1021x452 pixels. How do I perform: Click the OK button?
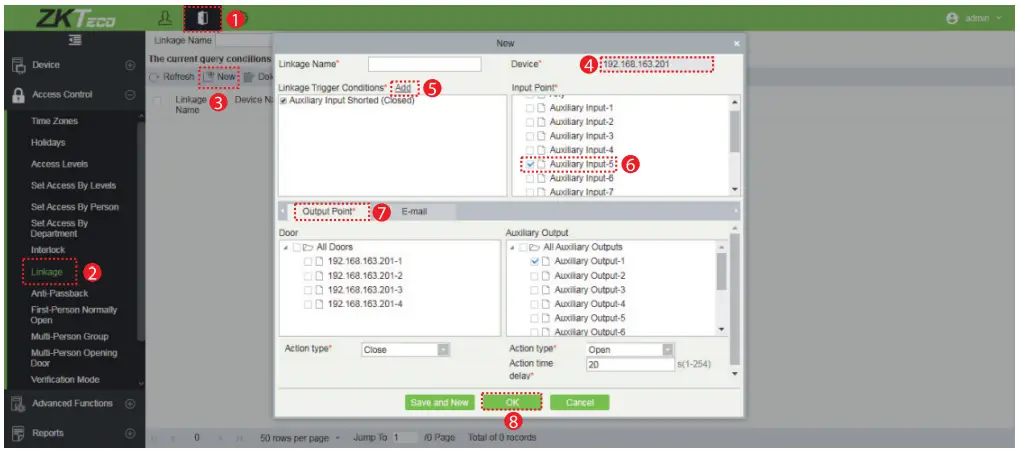point(512,403)
